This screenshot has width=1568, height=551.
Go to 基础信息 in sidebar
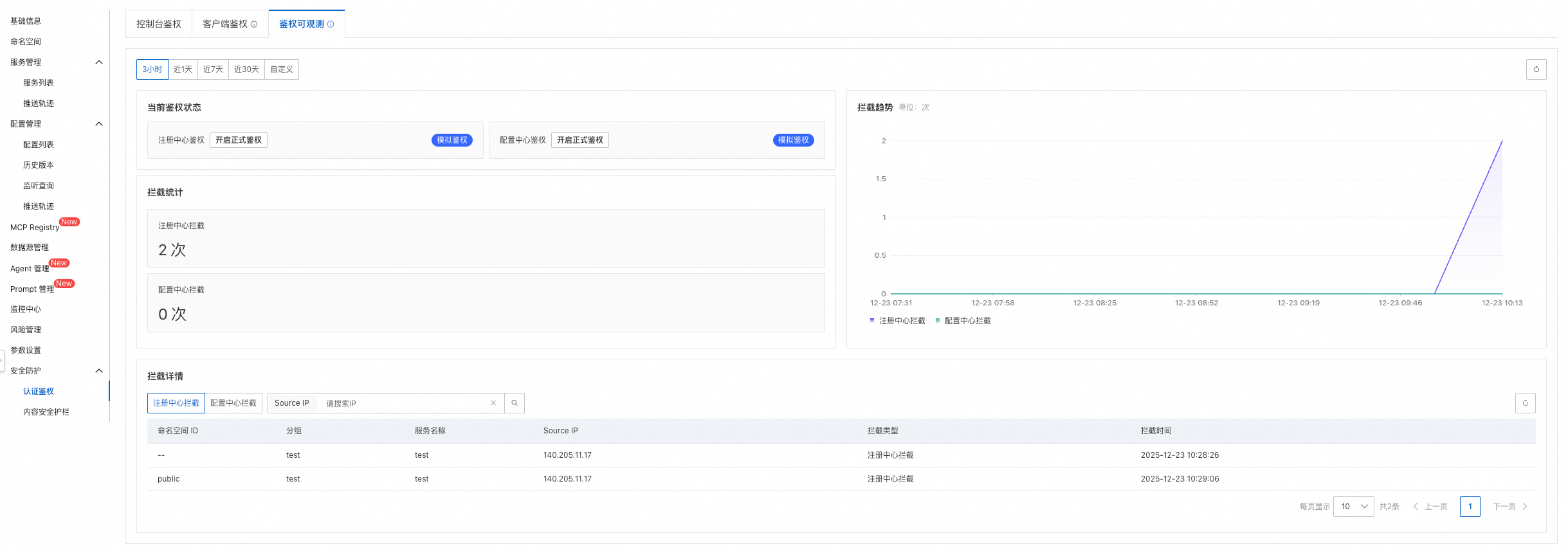pos(26,21)
